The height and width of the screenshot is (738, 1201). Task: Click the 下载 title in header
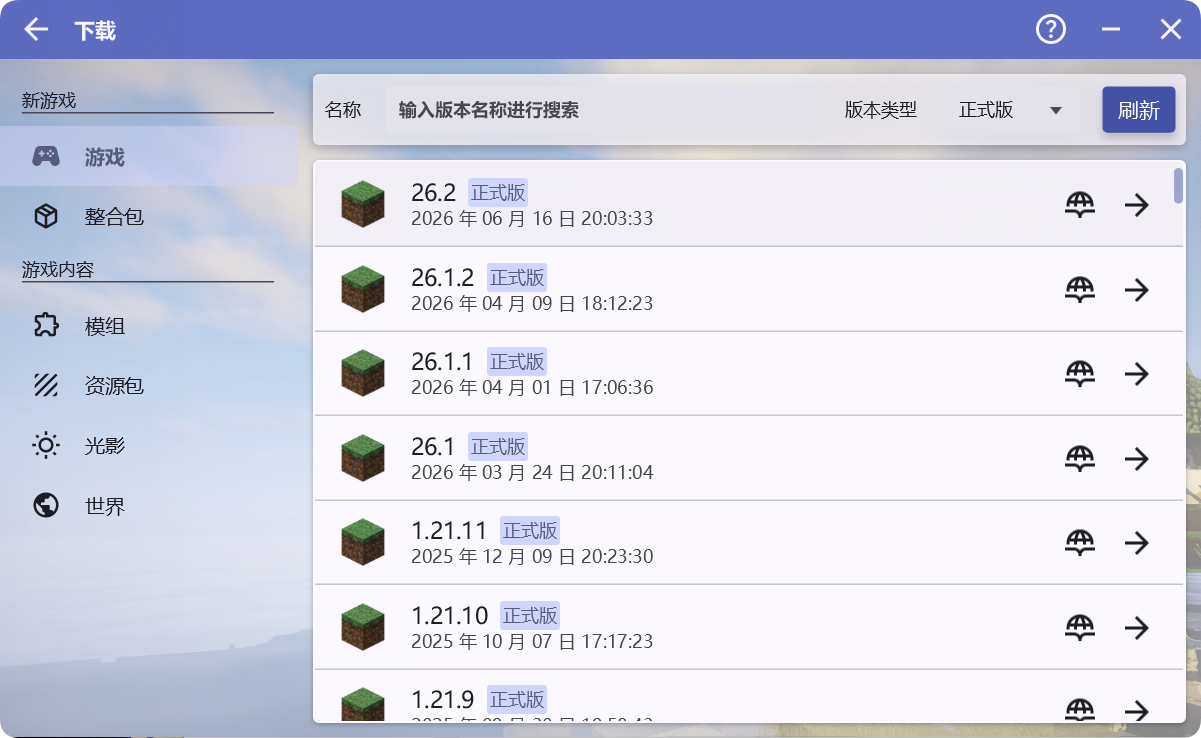coord(95,30)
